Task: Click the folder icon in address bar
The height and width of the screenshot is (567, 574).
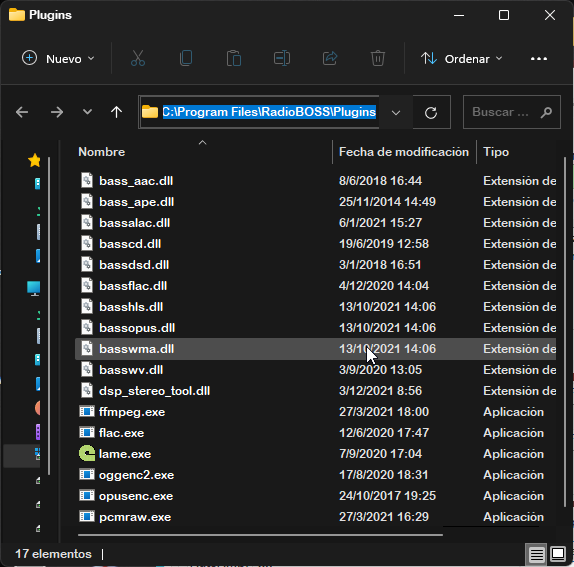Action: (150, 112)
